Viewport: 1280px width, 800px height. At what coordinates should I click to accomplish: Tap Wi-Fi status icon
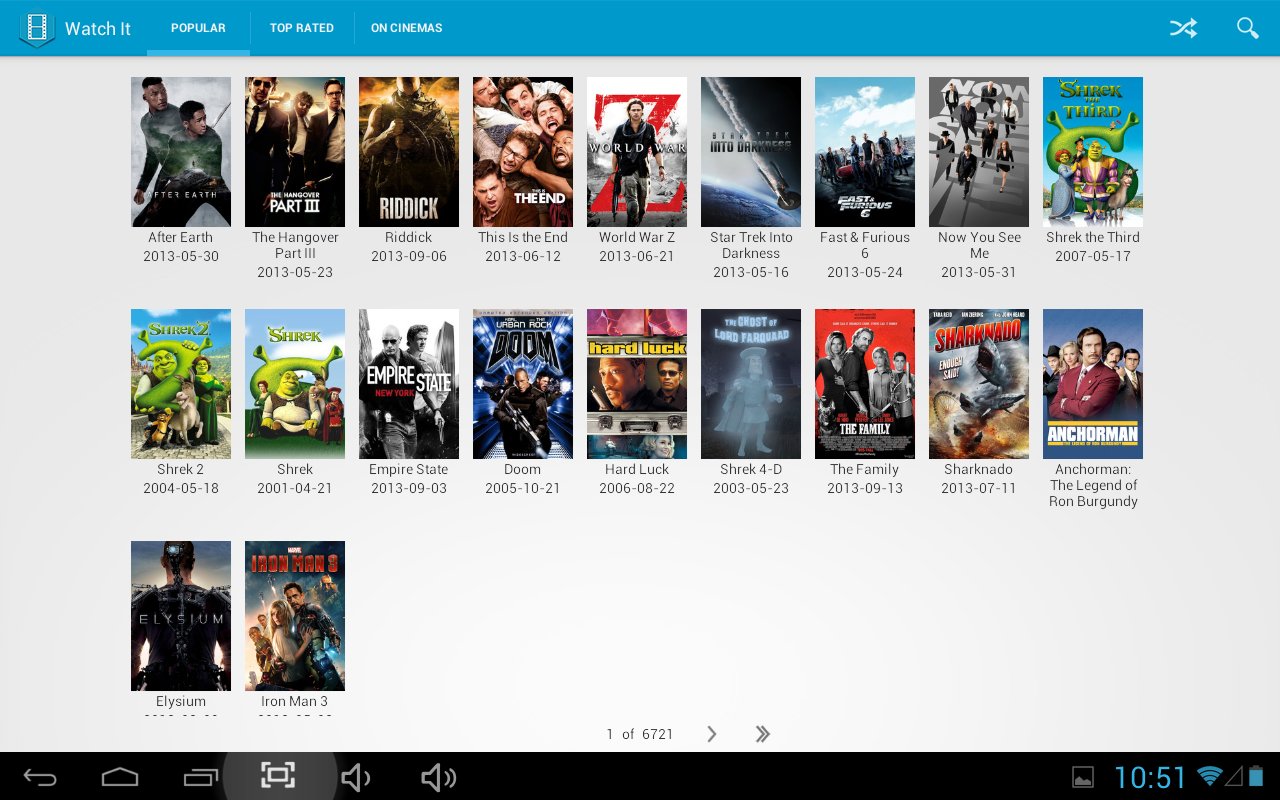(1210, 776)
